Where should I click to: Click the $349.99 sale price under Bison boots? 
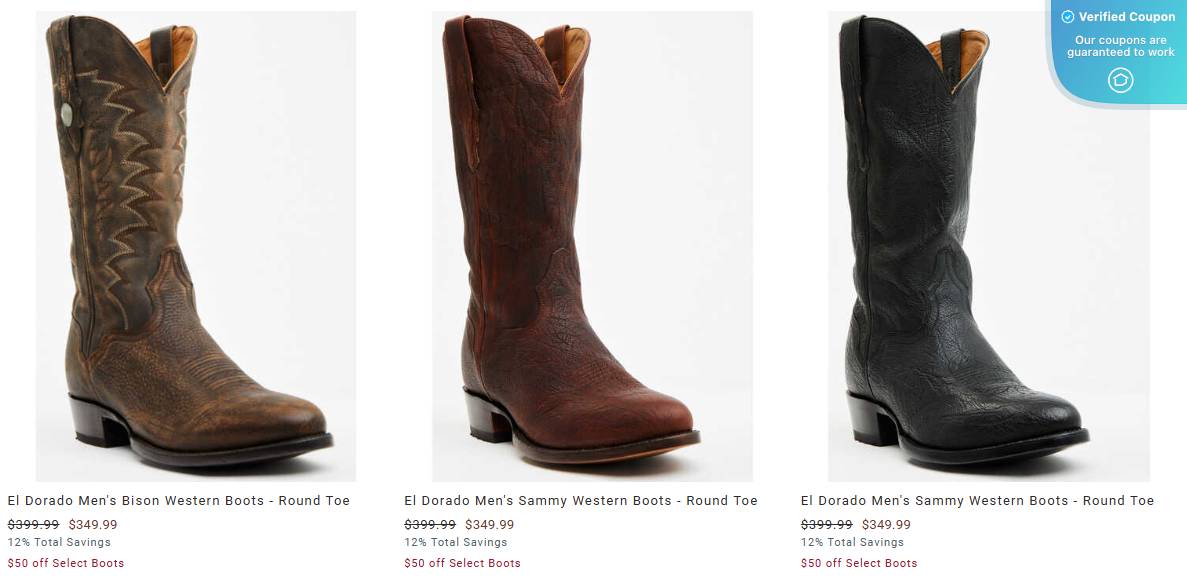coord(95,523)
